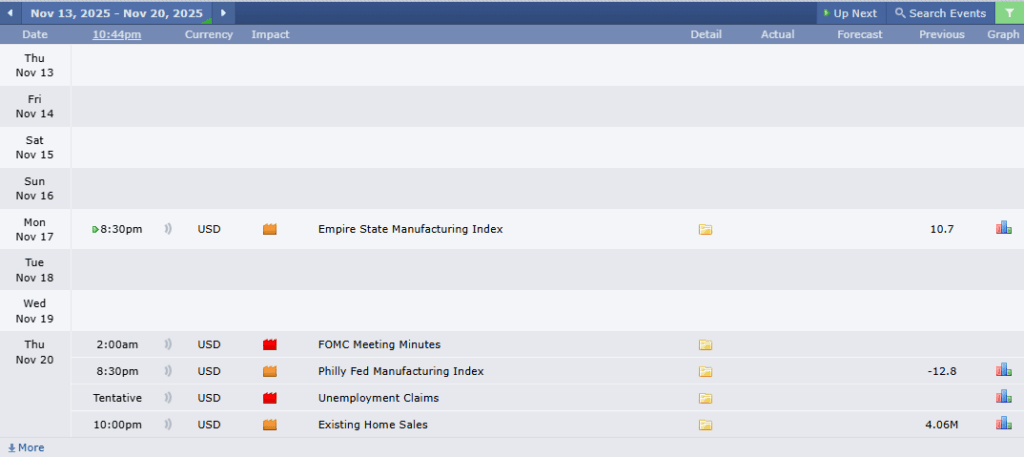
Task: Open graph for Empire State Manufacturing Index
Action: (x=1003, y=229)
